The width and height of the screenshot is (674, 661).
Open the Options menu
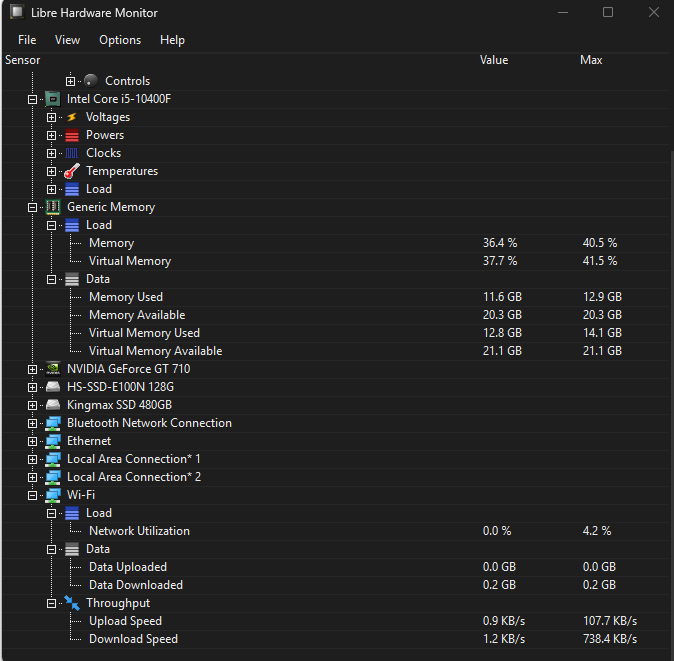(x=120, y=40)
